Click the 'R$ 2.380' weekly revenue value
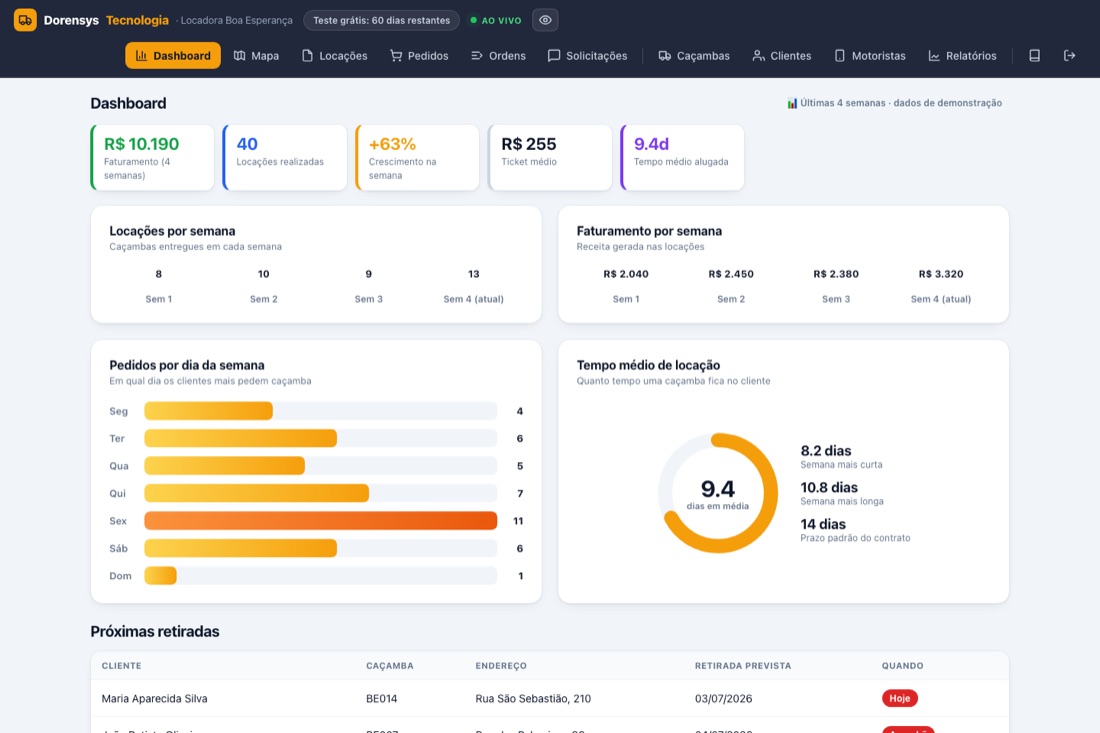Image resolution: width=1100 pixels, height=733 pixels. [836, 274]
